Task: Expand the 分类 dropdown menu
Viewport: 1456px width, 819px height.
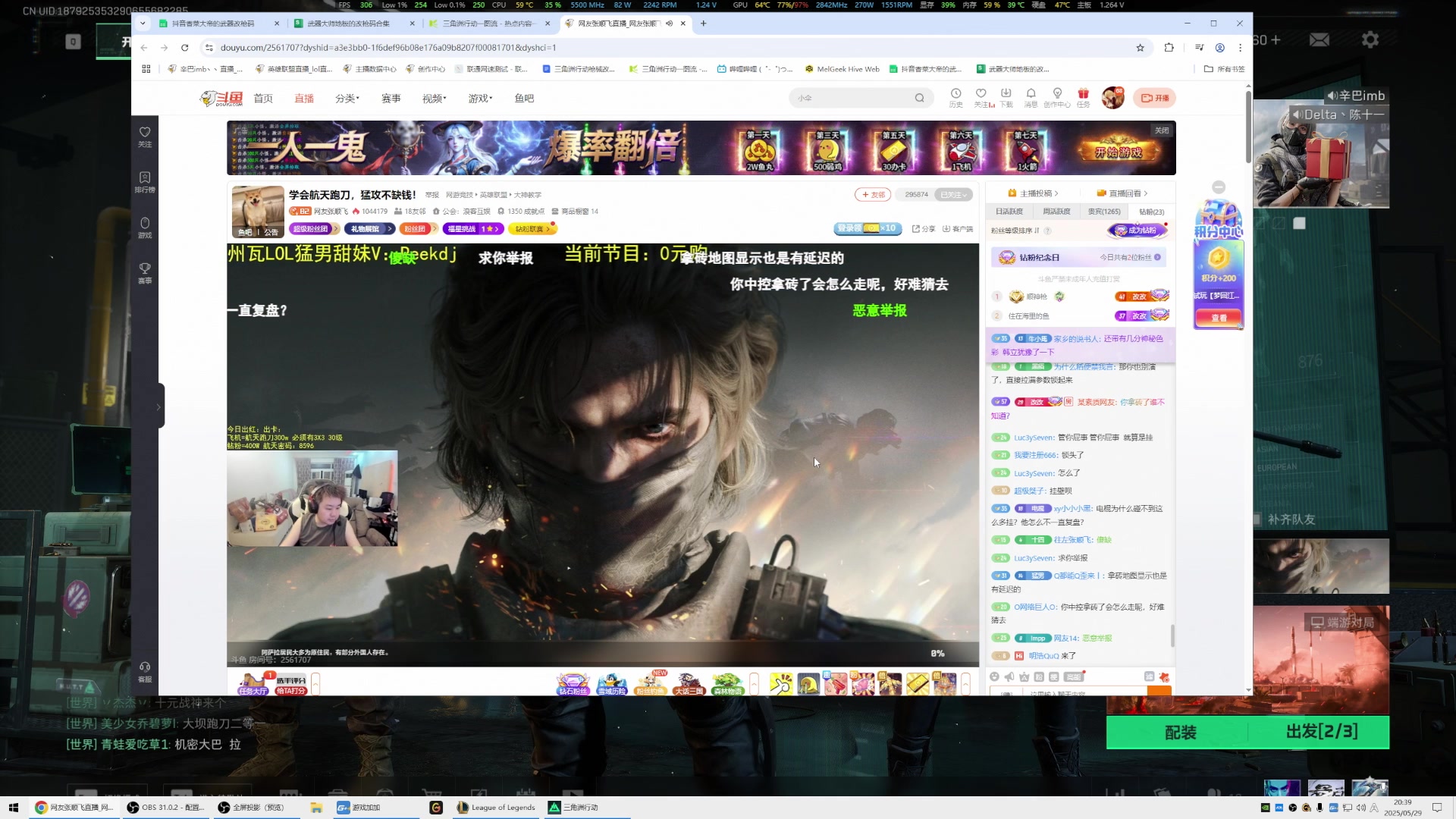Action: coord(347,98)
